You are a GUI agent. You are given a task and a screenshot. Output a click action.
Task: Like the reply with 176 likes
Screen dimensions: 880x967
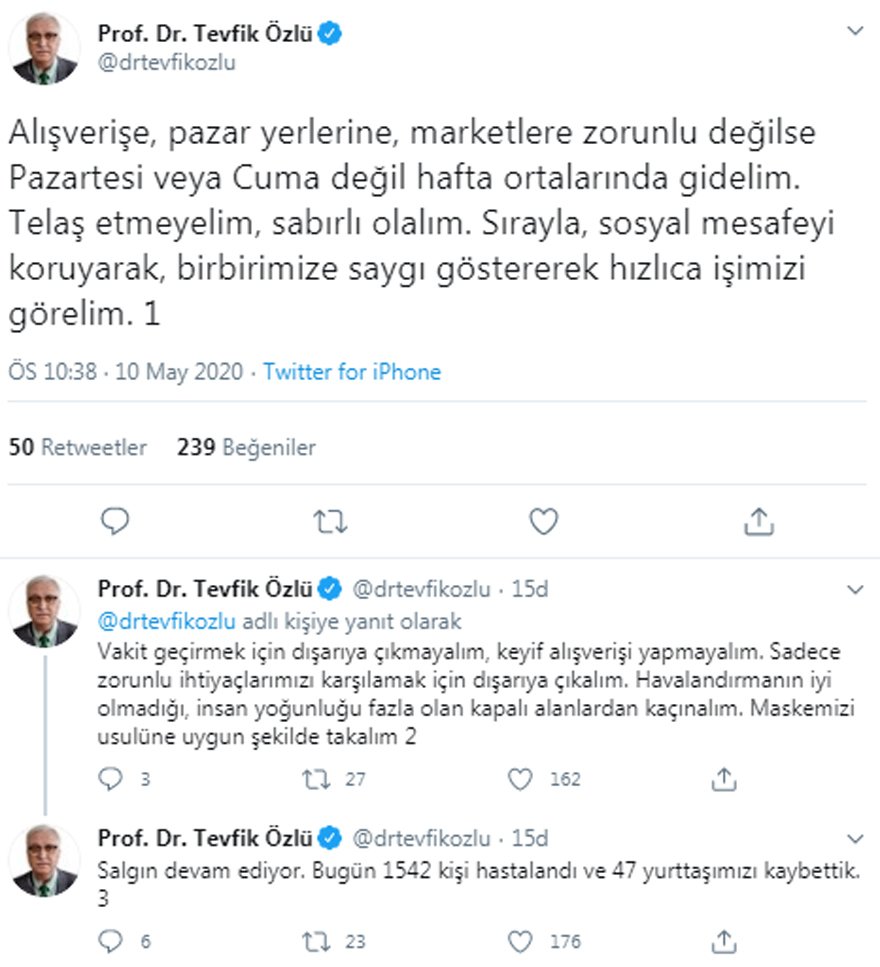pyautogui.click(x=521, y=941)
